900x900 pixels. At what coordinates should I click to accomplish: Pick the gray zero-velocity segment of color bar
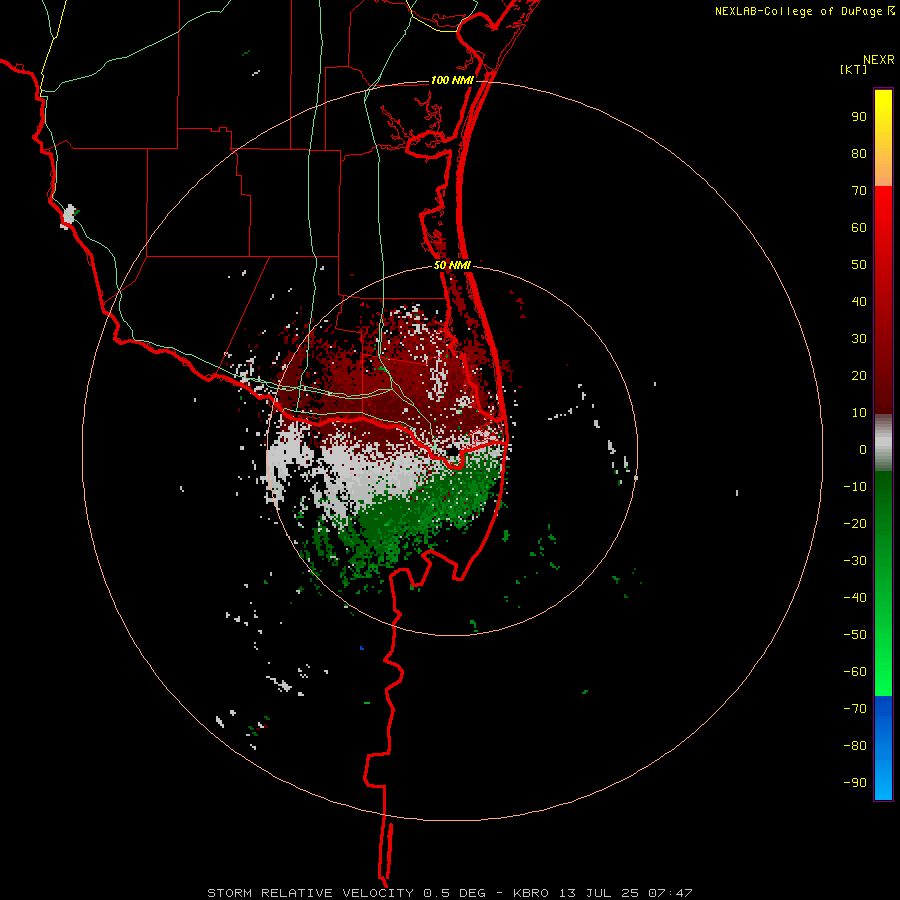883,443
